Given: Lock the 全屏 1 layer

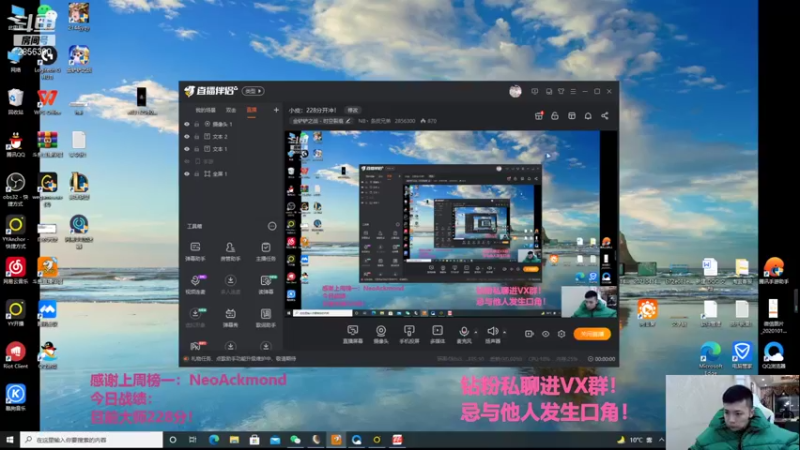Looking at the screenshot, I should pos(196,173).
